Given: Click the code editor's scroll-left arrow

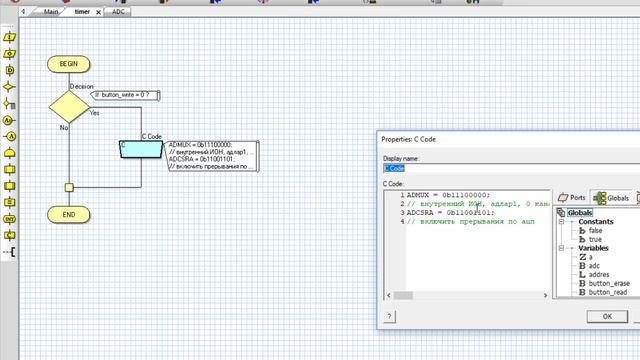Looking at the screenshot, I should pyautogui.click(x=389, y=295).
